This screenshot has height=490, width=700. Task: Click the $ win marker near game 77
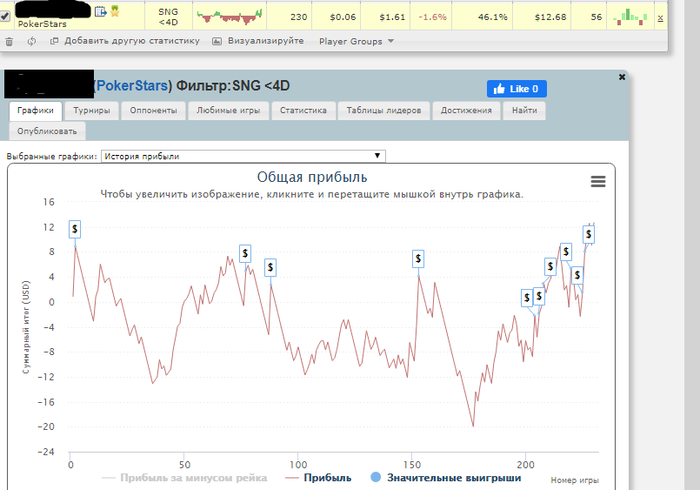click(x=245, y=253)
